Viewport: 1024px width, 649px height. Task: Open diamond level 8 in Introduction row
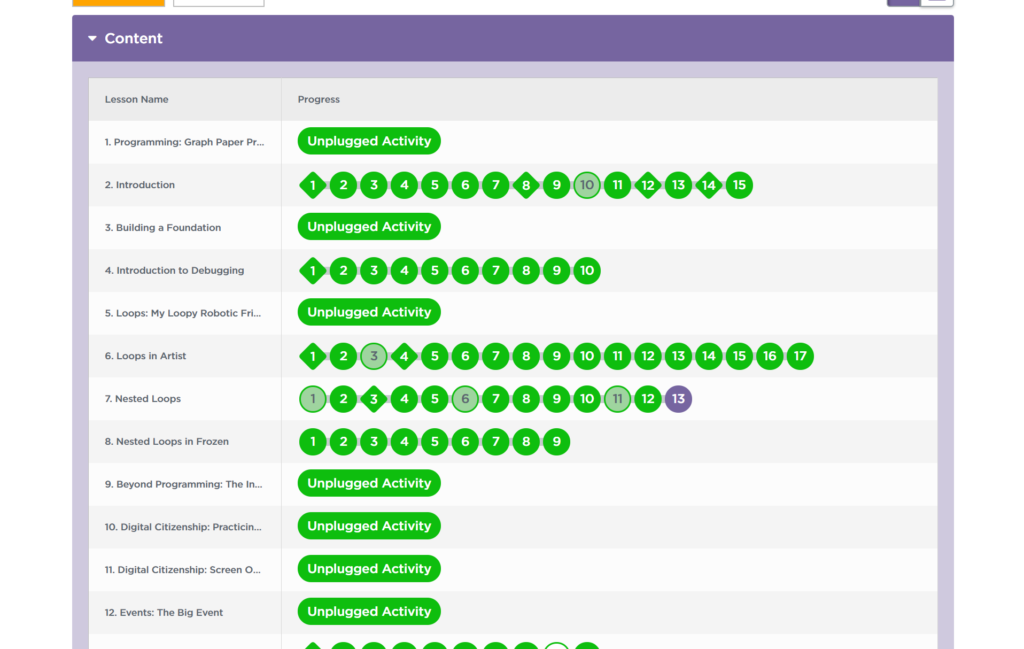click(526, 185)
